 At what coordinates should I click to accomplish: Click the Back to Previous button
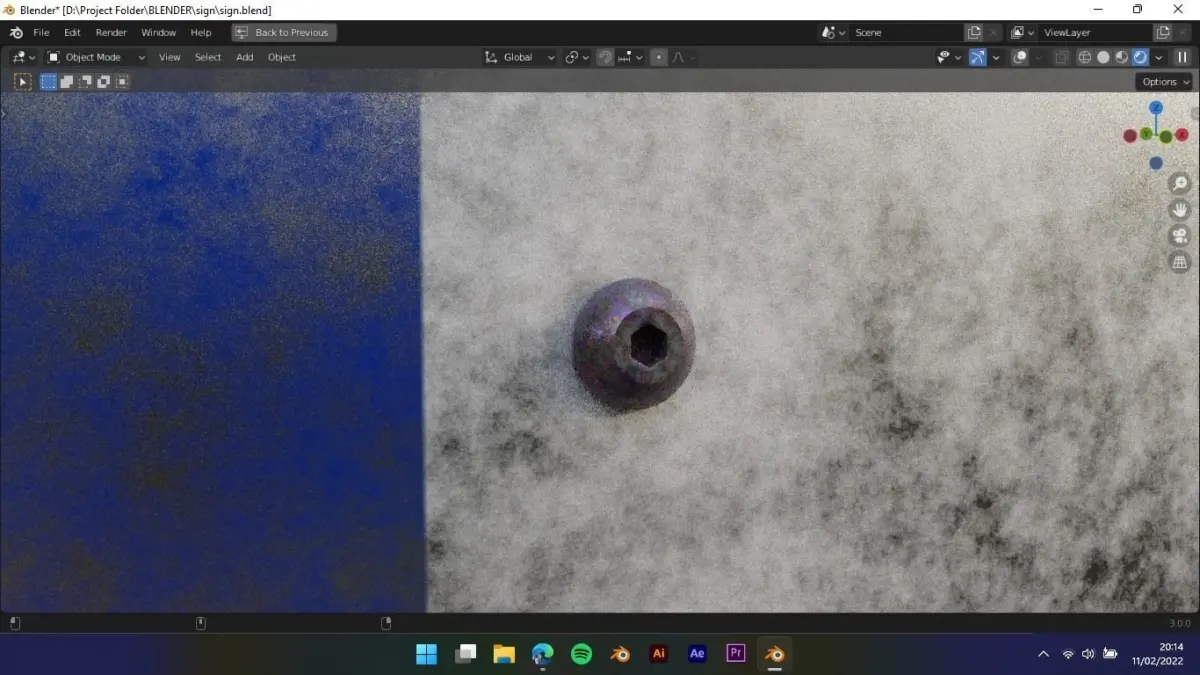pos(284,32)
